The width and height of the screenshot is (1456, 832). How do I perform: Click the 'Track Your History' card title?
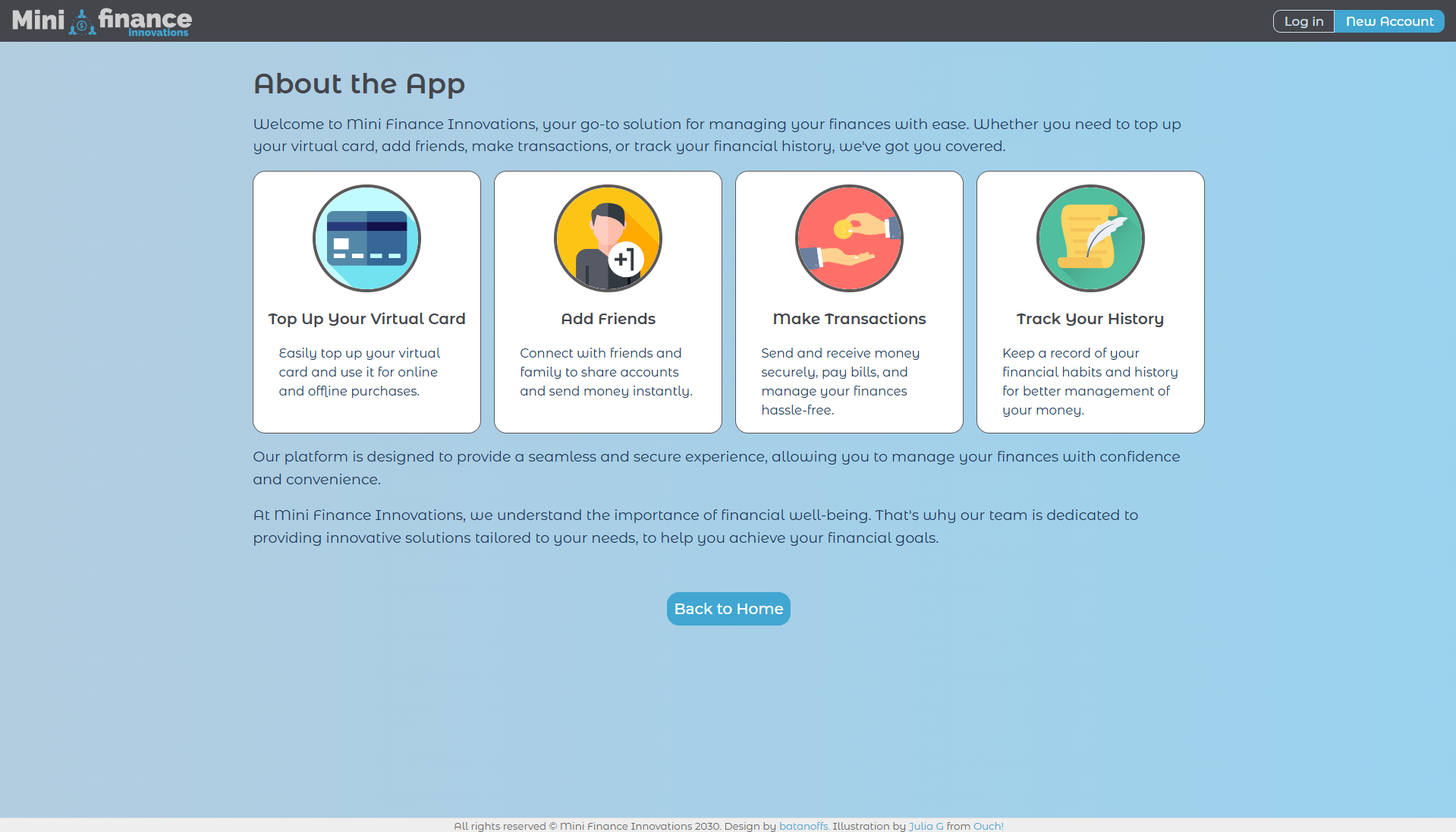click(x=1090, y=319)
